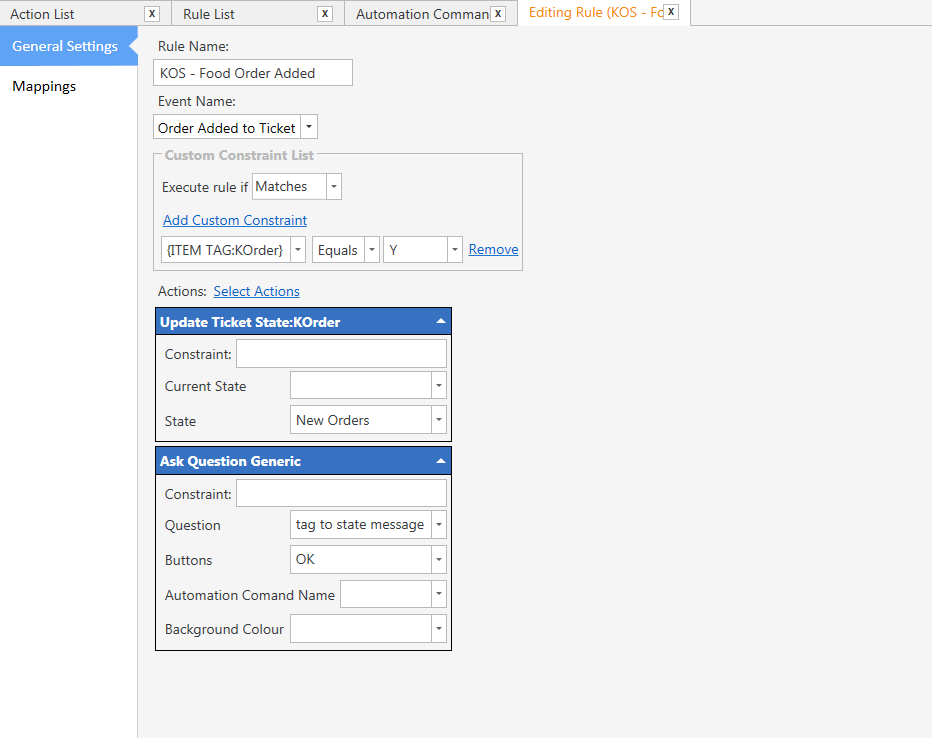932x738 pixels.
Task: Open the {ITEM TAG:KOrder} constraint dropdown
Action: click(297, 250)
